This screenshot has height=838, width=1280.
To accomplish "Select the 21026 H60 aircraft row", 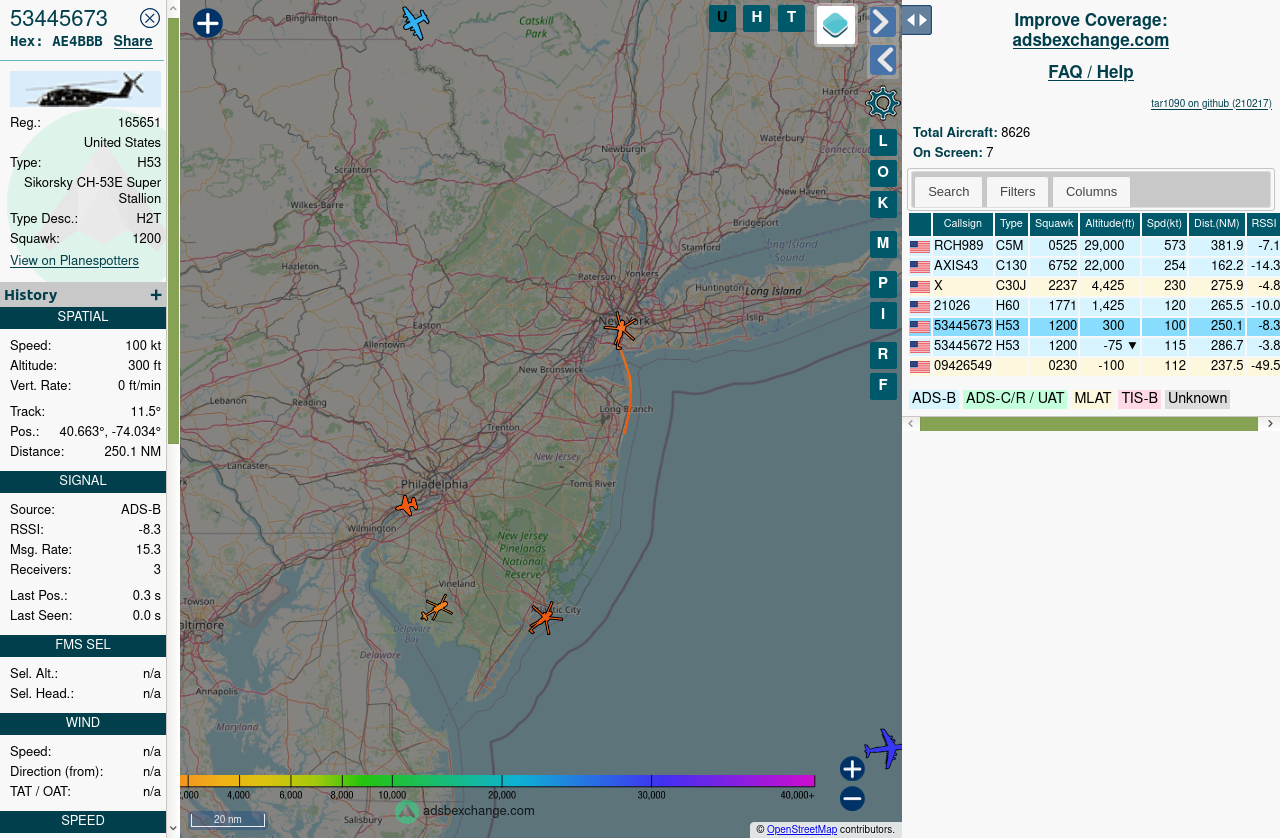I will coord(1094,306).
